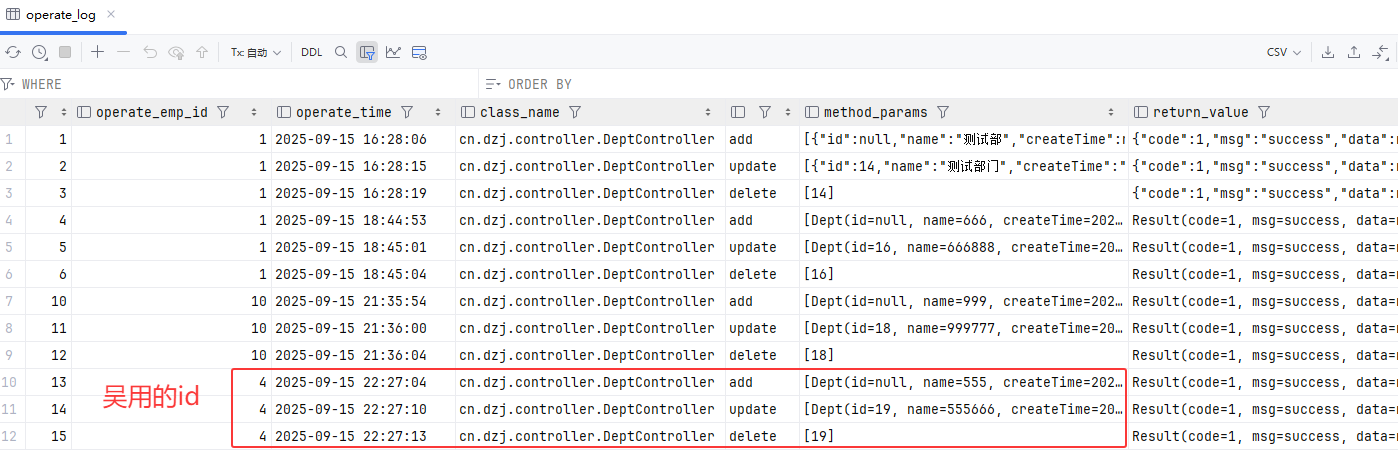Viewport: 1398px width, 459px height.
Task: Click the Reload data refresh icon
Action: pos(13,52)
